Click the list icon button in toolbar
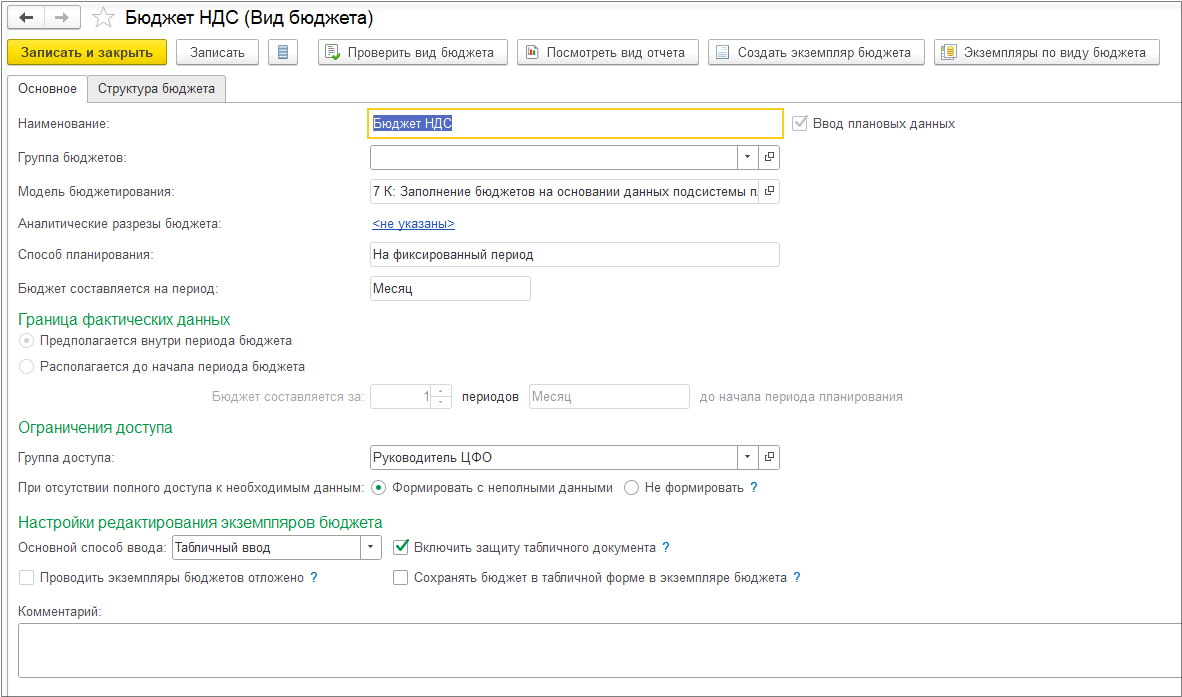 (283, 52)
